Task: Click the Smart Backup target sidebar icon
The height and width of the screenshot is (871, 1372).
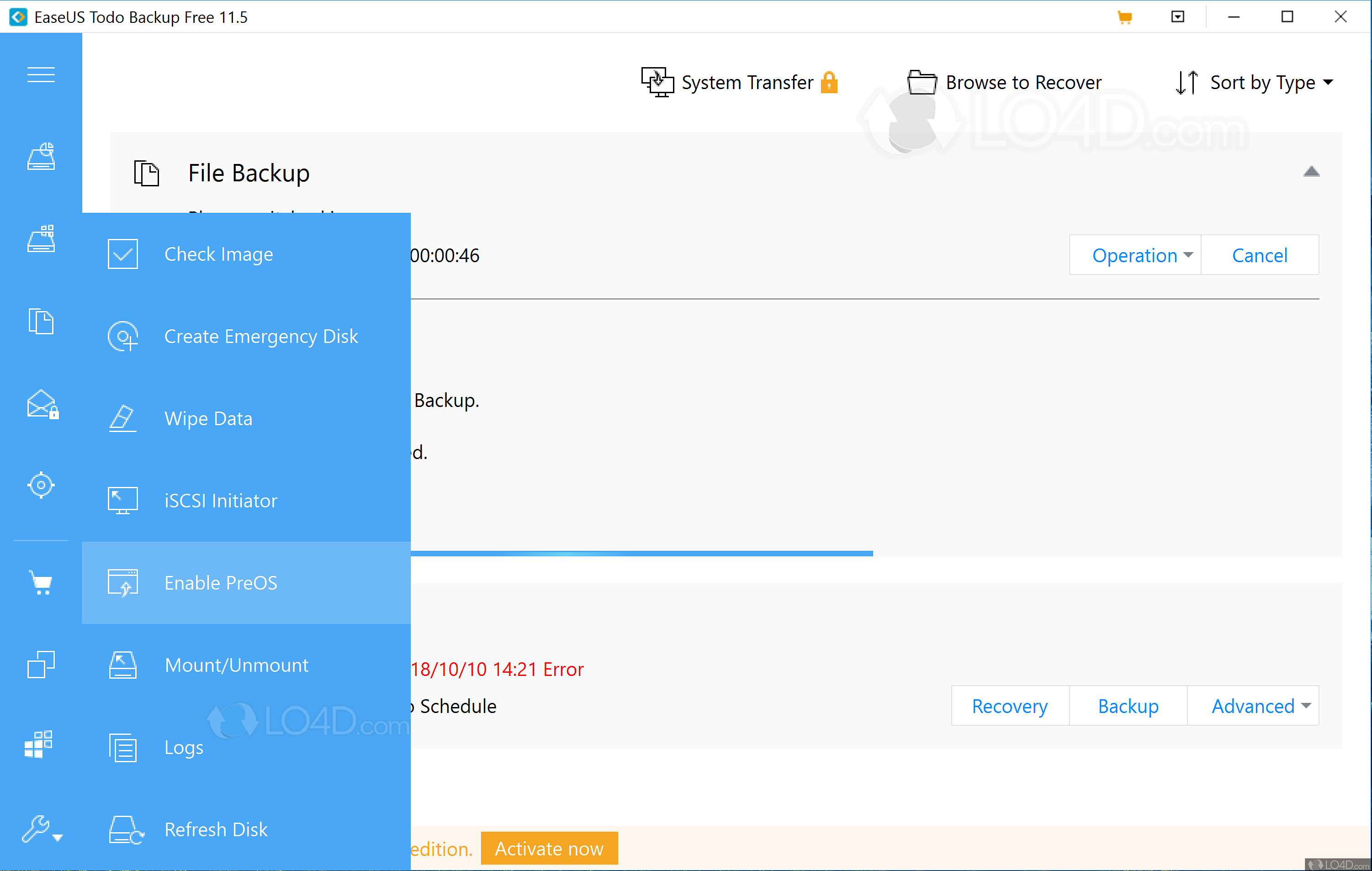Action: (41, 486)
